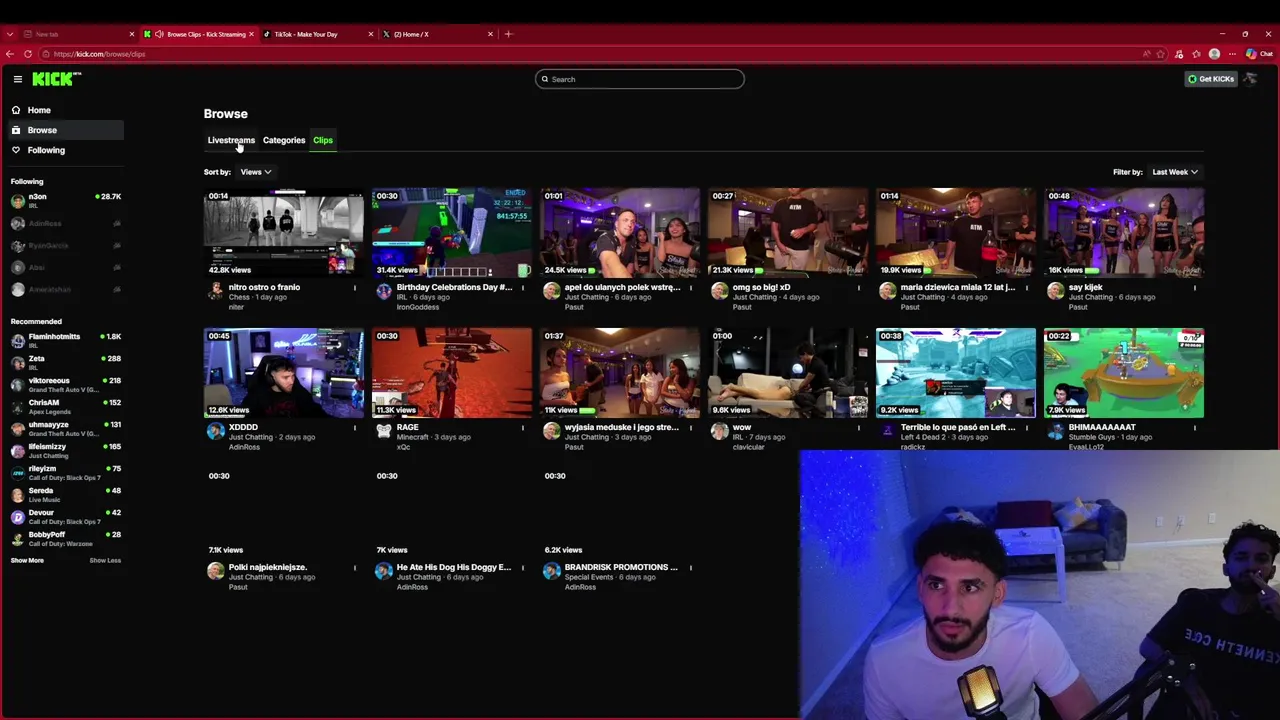Open three-dot menu for 'nitro ostro o franio' clip

(x=354, y=288)
